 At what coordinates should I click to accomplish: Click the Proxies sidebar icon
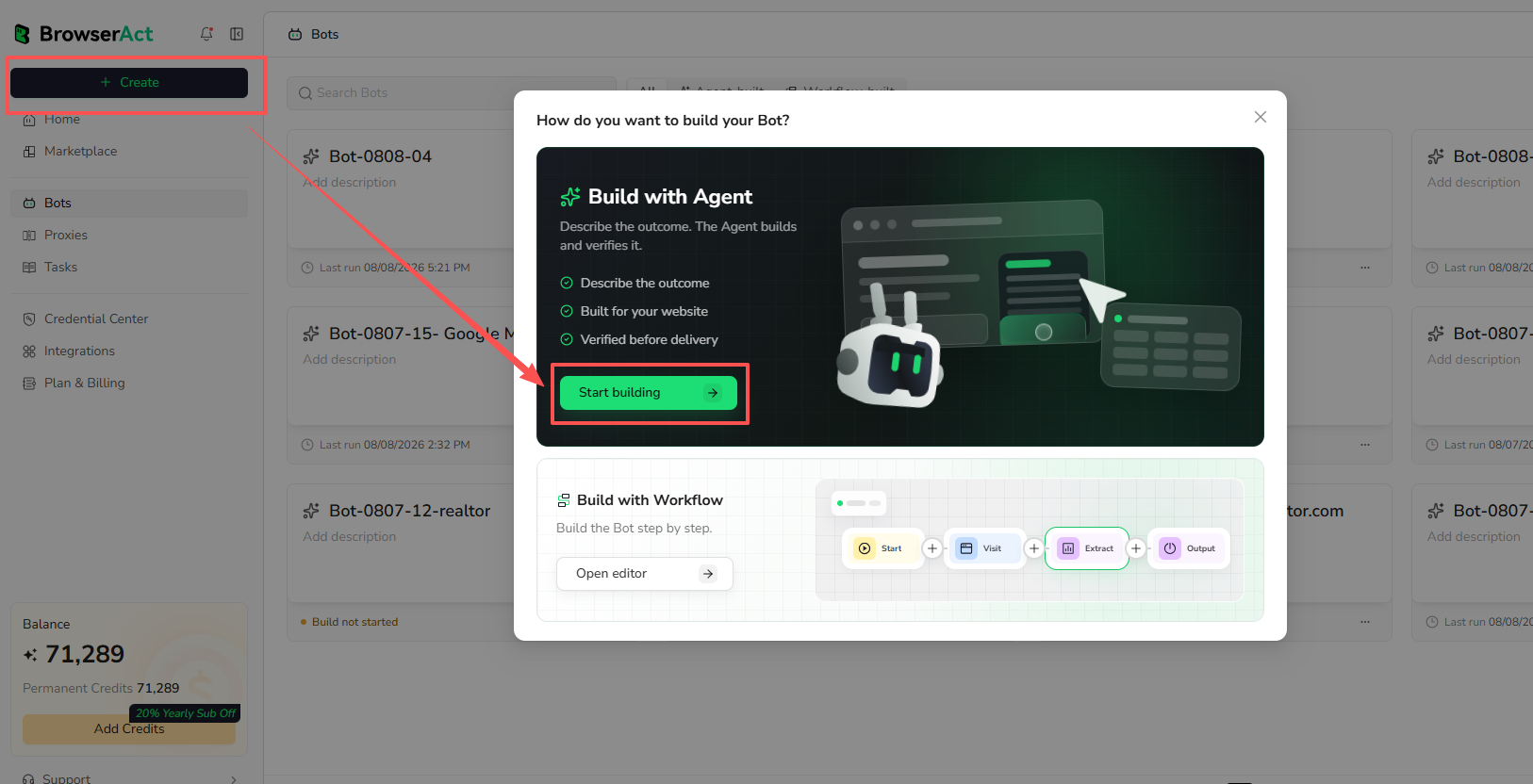point(29,236)
